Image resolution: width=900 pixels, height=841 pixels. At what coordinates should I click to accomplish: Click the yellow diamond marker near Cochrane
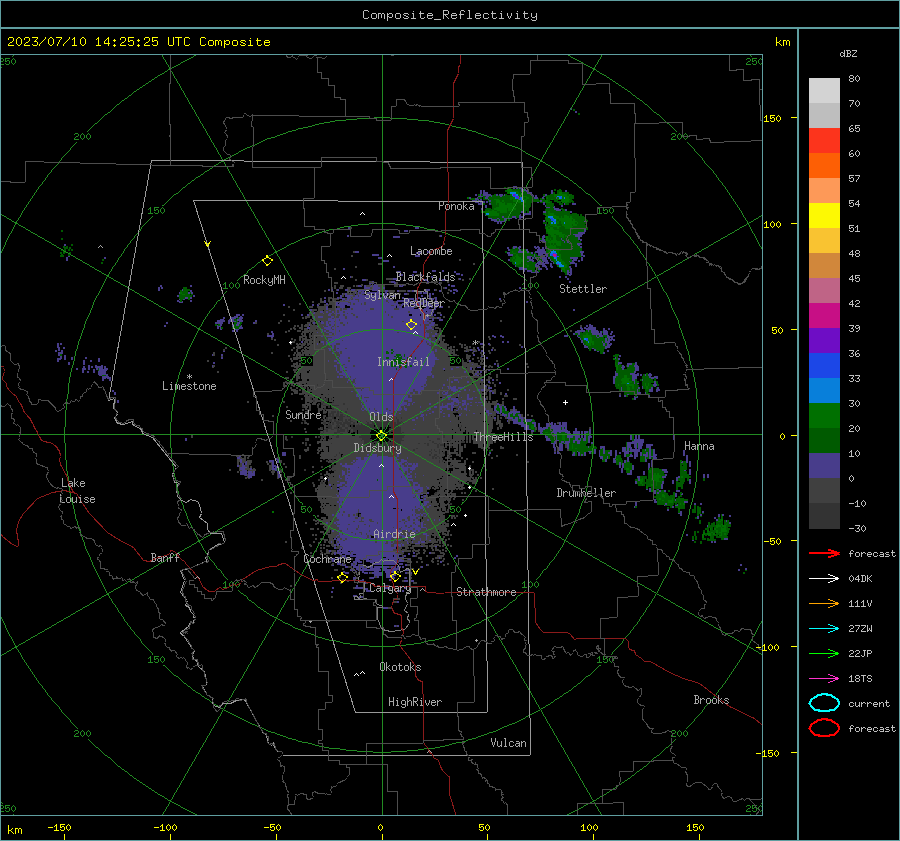click(x=343, y=577)
